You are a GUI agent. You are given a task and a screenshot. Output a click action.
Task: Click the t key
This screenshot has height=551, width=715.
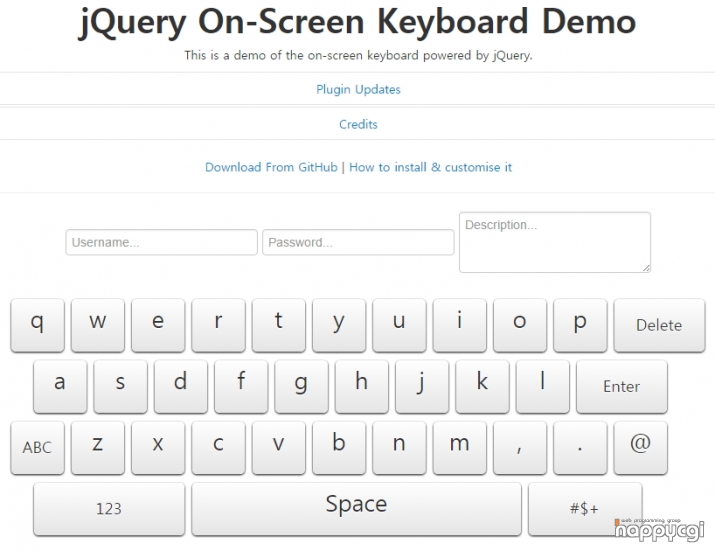pyautogui.click(x=279, y=325)
